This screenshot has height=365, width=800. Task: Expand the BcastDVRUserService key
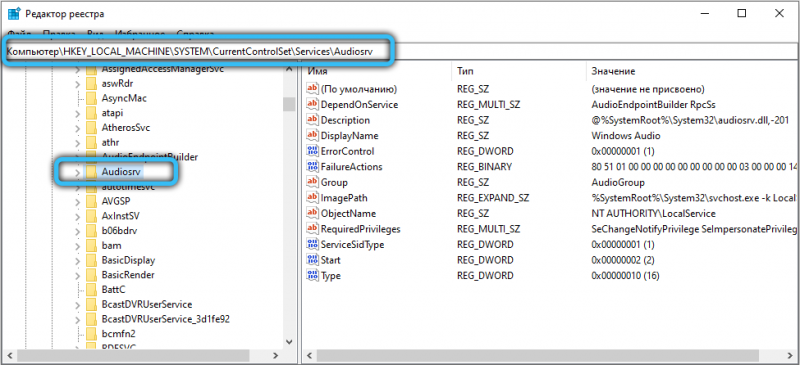77,305
